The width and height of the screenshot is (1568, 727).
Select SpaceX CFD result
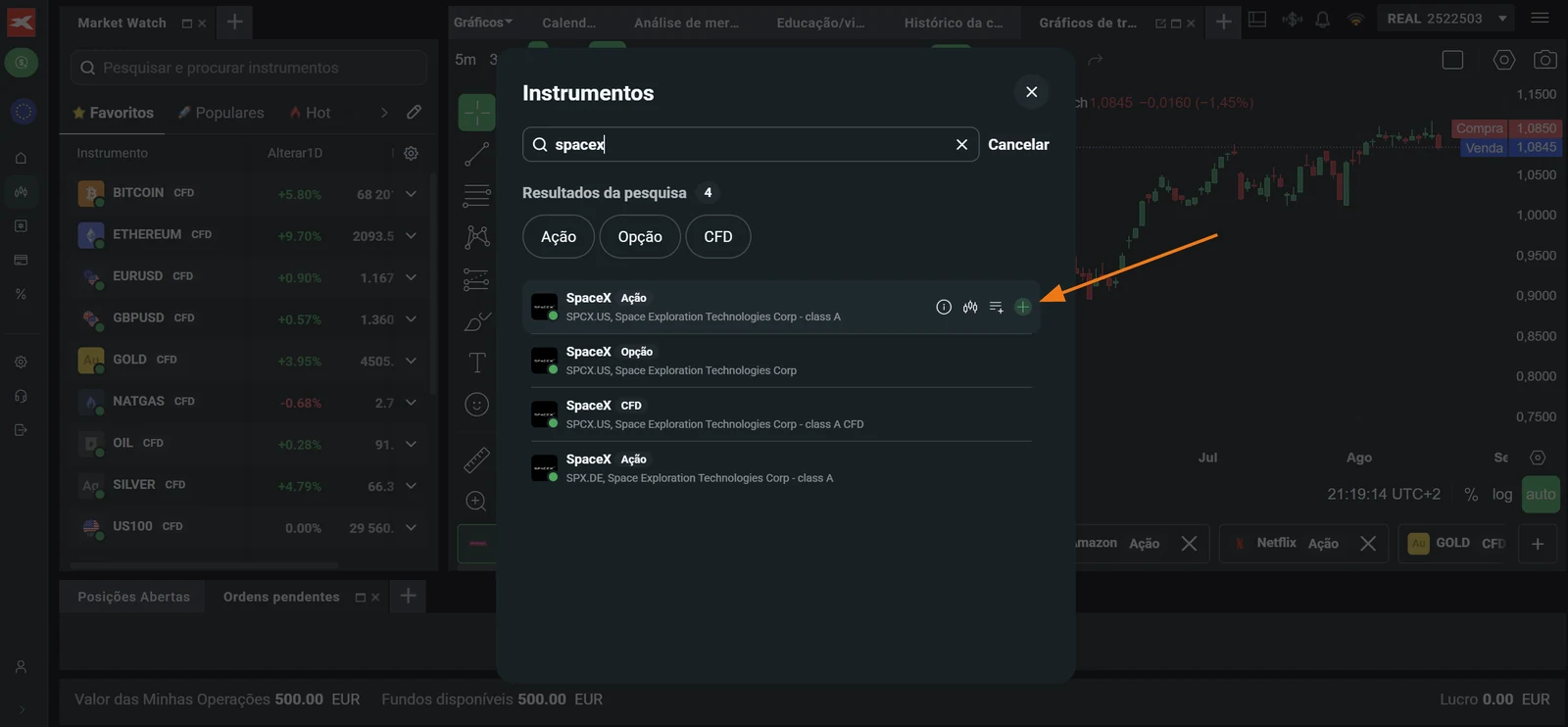point(780,414)
